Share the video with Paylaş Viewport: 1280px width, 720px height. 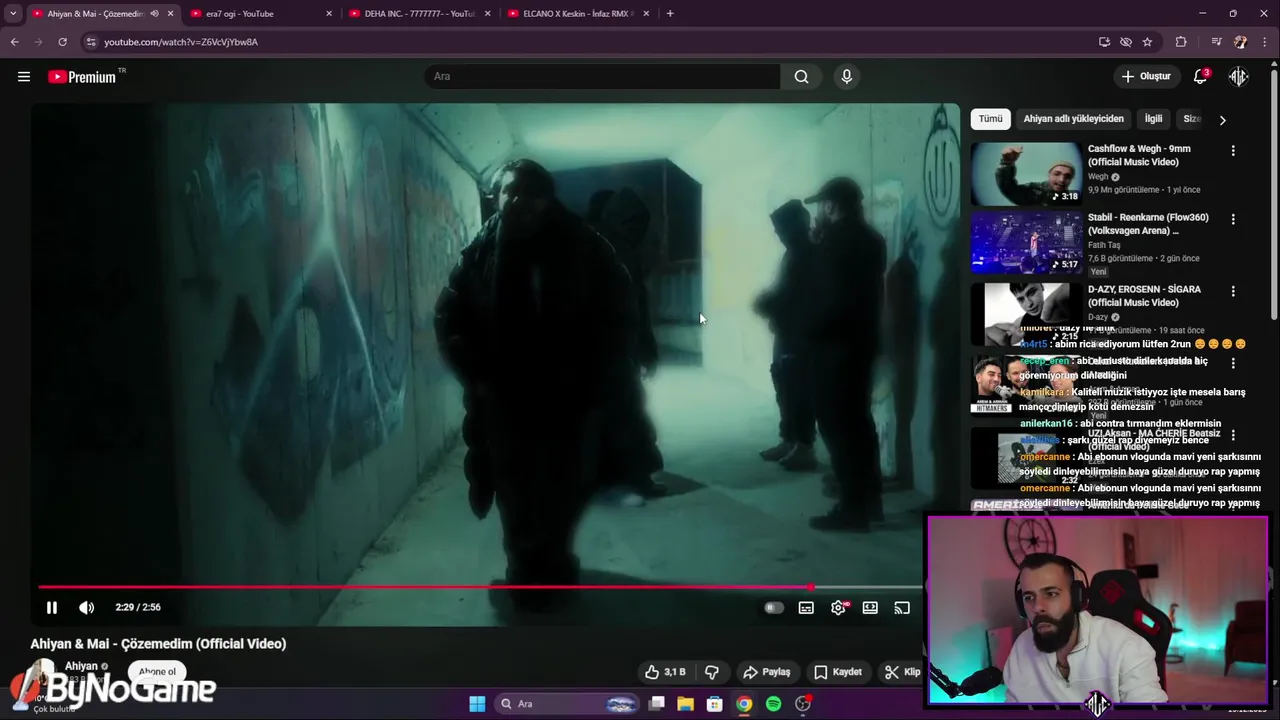click(x=767, y=672)
